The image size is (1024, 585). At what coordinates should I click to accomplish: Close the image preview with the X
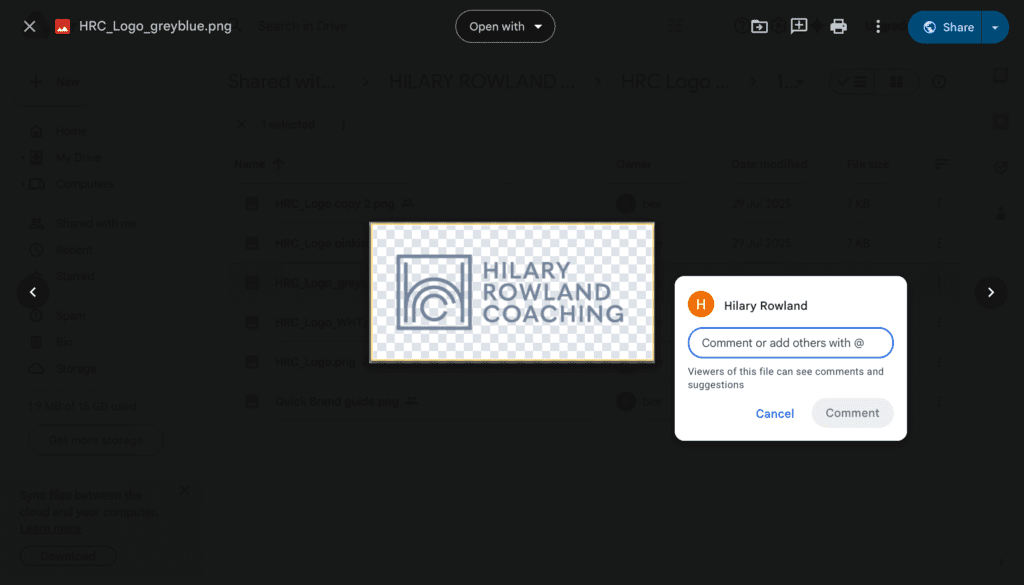coord(29,27)
